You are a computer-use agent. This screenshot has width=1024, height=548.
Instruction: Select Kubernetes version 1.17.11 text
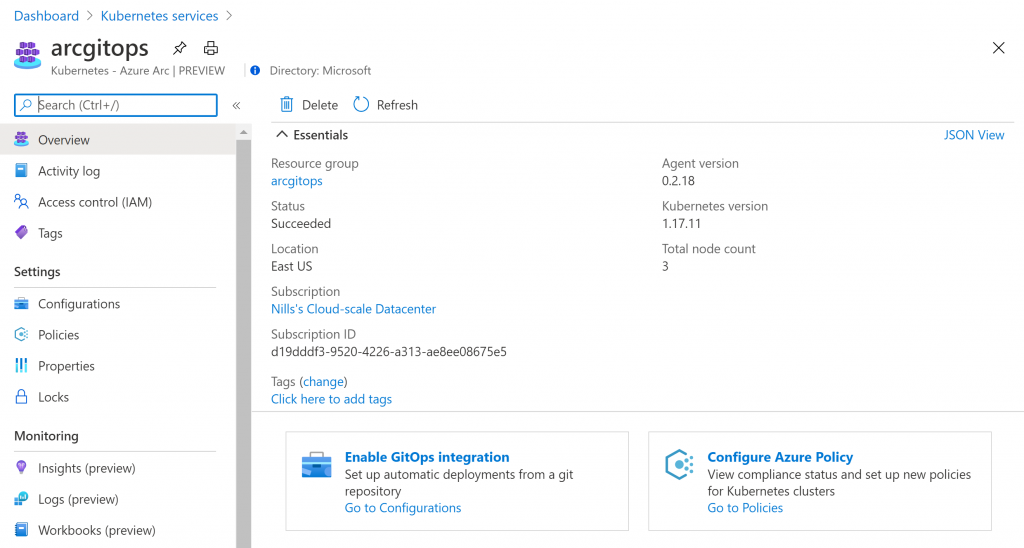pyautogui.click(x=681, y=223)
